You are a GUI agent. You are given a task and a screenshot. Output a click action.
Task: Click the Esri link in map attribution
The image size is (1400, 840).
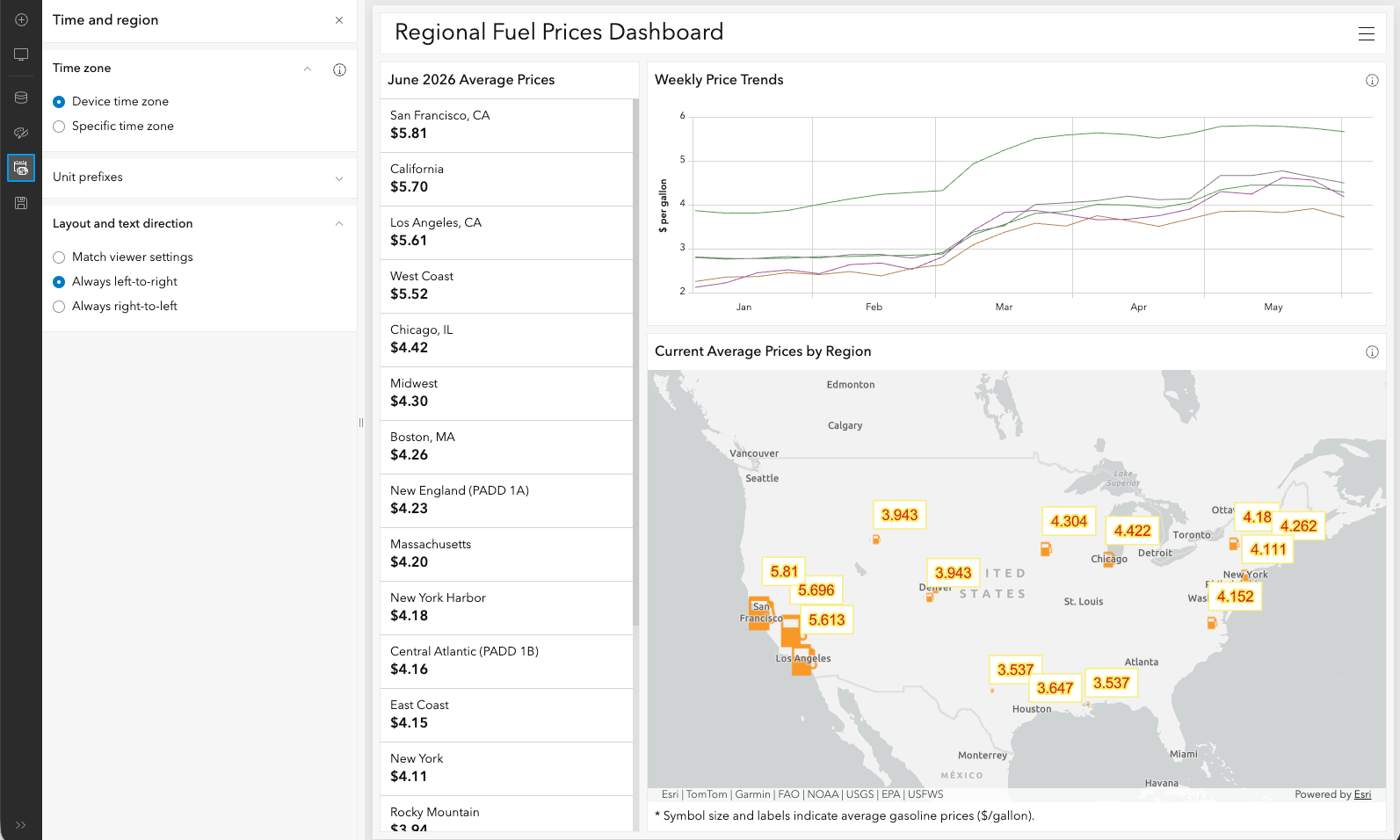(1362, 794)
